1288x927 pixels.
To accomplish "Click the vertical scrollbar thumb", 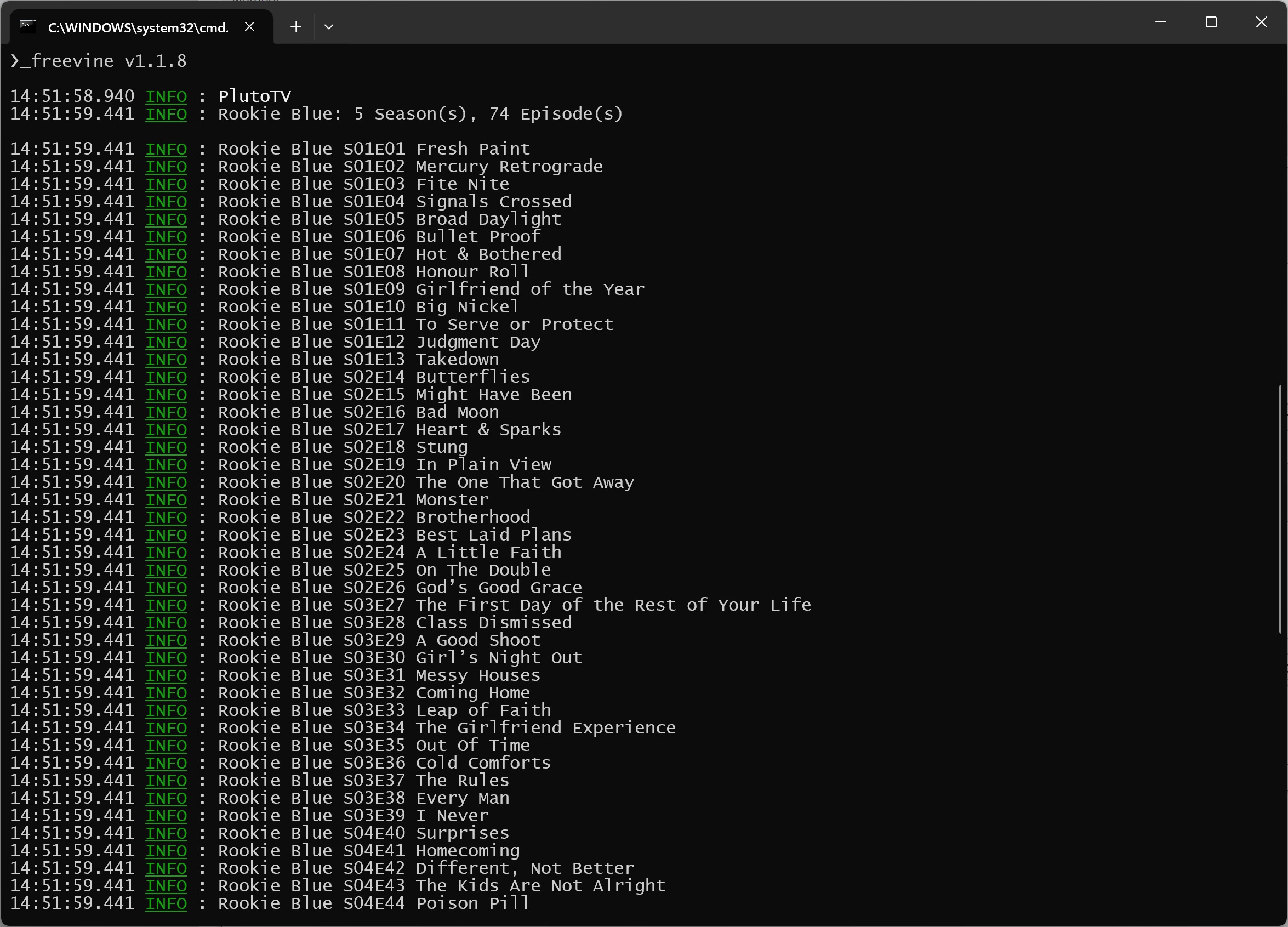I will coord(1280,508).
